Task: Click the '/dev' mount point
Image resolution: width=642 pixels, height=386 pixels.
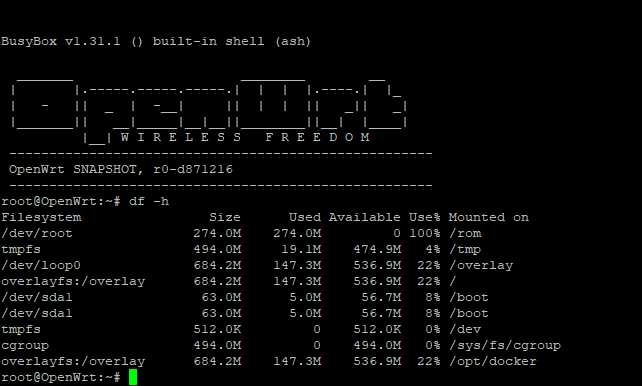Action: [465, 329]
